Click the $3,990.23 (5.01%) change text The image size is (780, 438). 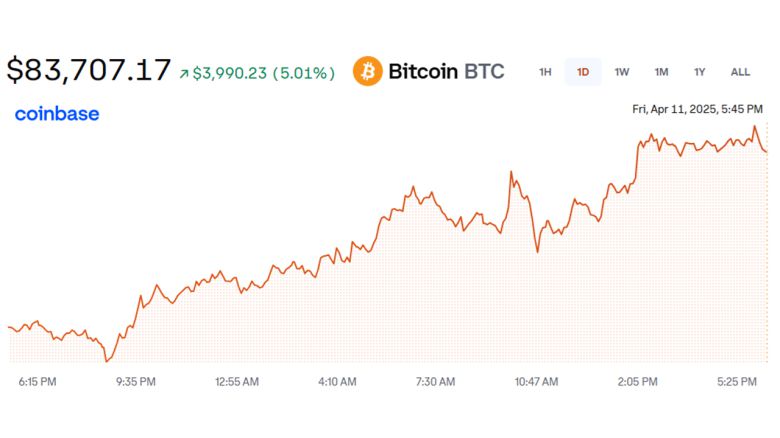[263, 73]
